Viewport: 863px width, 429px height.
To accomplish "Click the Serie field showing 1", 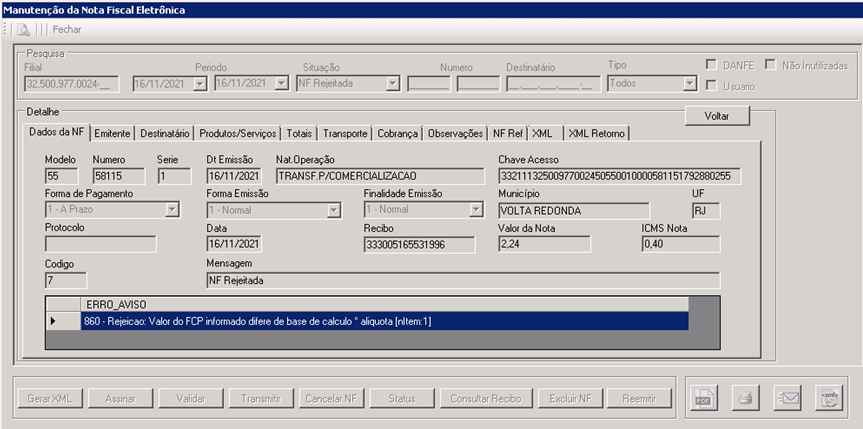I will click(174, 176).
